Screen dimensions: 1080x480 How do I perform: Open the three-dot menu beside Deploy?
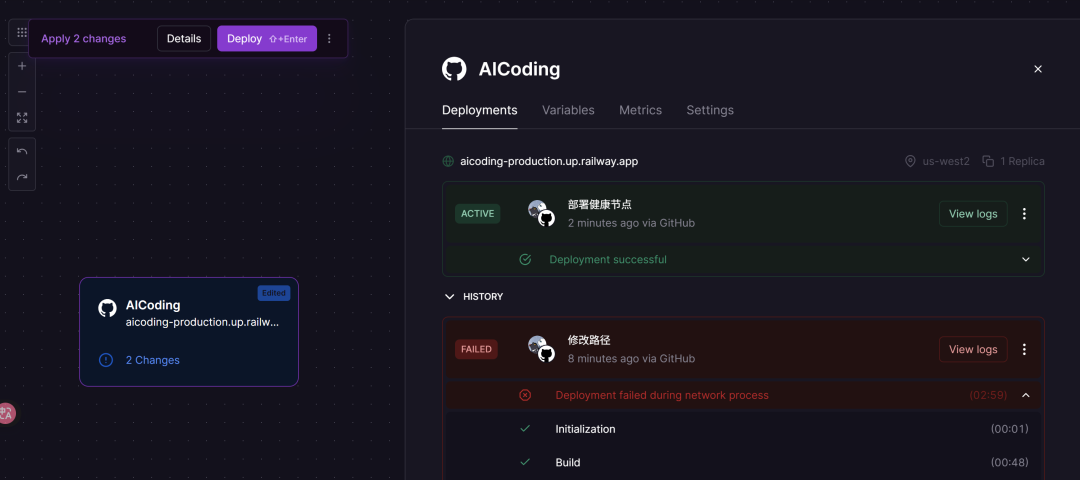[x=329, y=39]
